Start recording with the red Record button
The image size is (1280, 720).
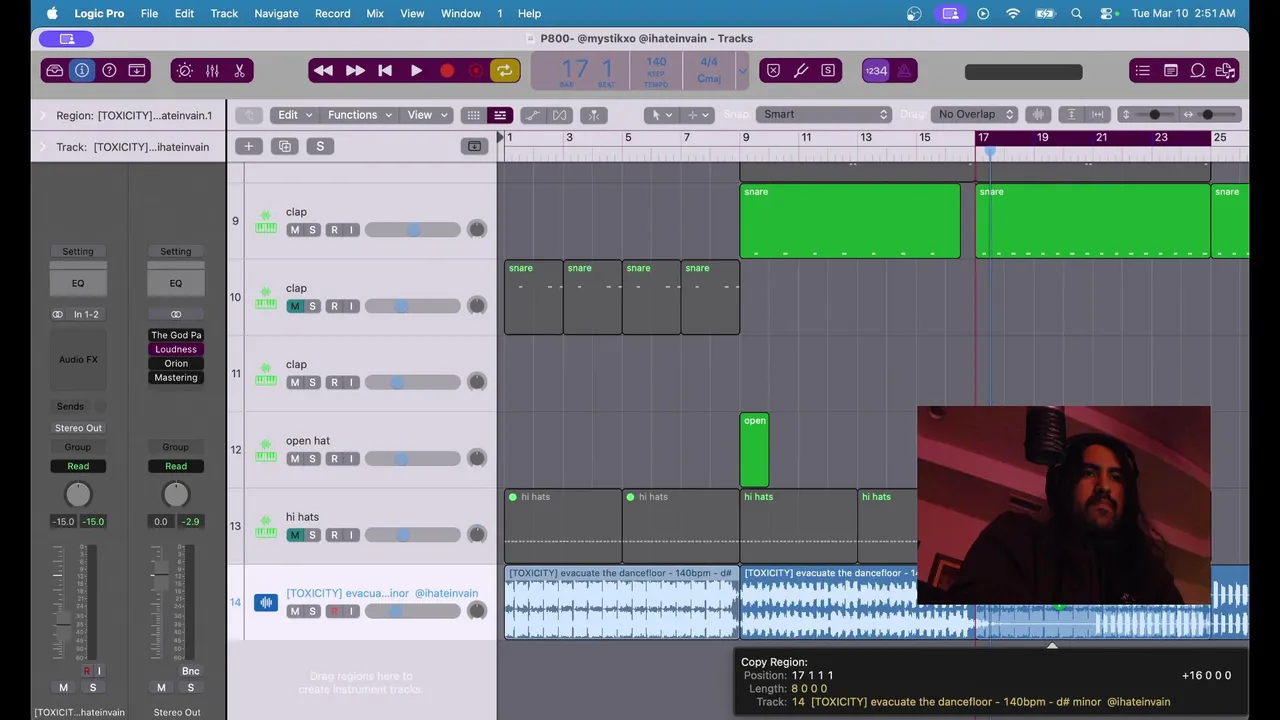[x=447, y=71]
